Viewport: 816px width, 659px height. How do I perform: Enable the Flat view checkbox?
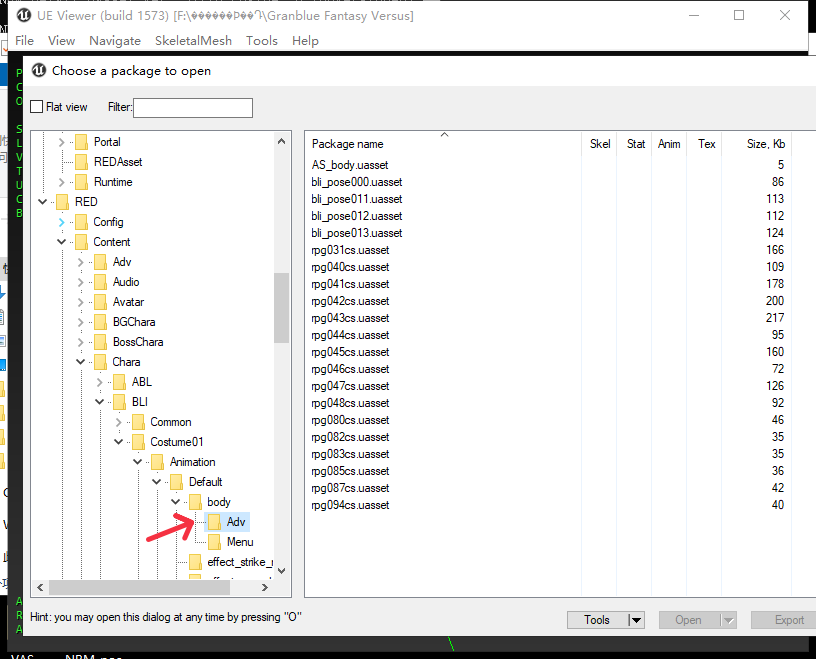point(36,107)
